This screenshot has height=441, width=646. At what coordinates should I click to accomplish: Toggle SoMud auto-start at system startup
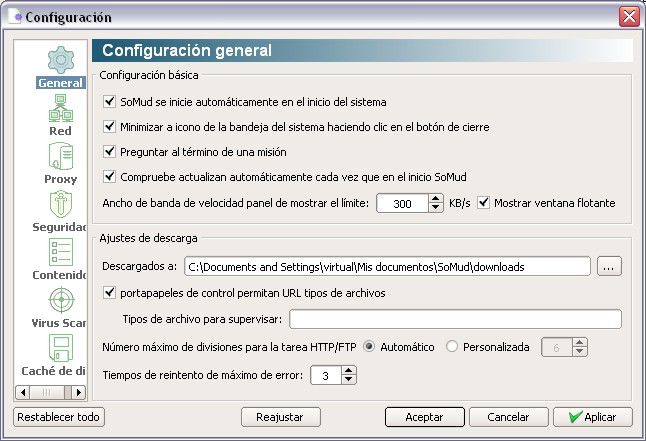point(109,101)
